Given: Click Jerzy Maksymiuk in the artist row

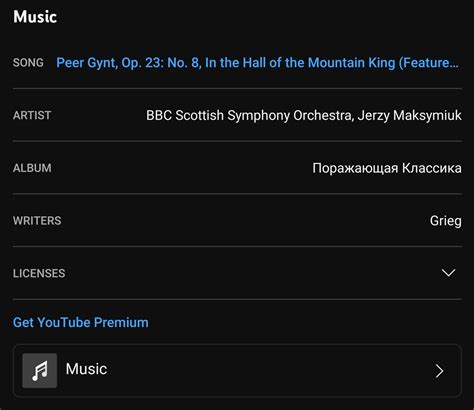Looking at the screenshot, I should (x=410, y=115).
